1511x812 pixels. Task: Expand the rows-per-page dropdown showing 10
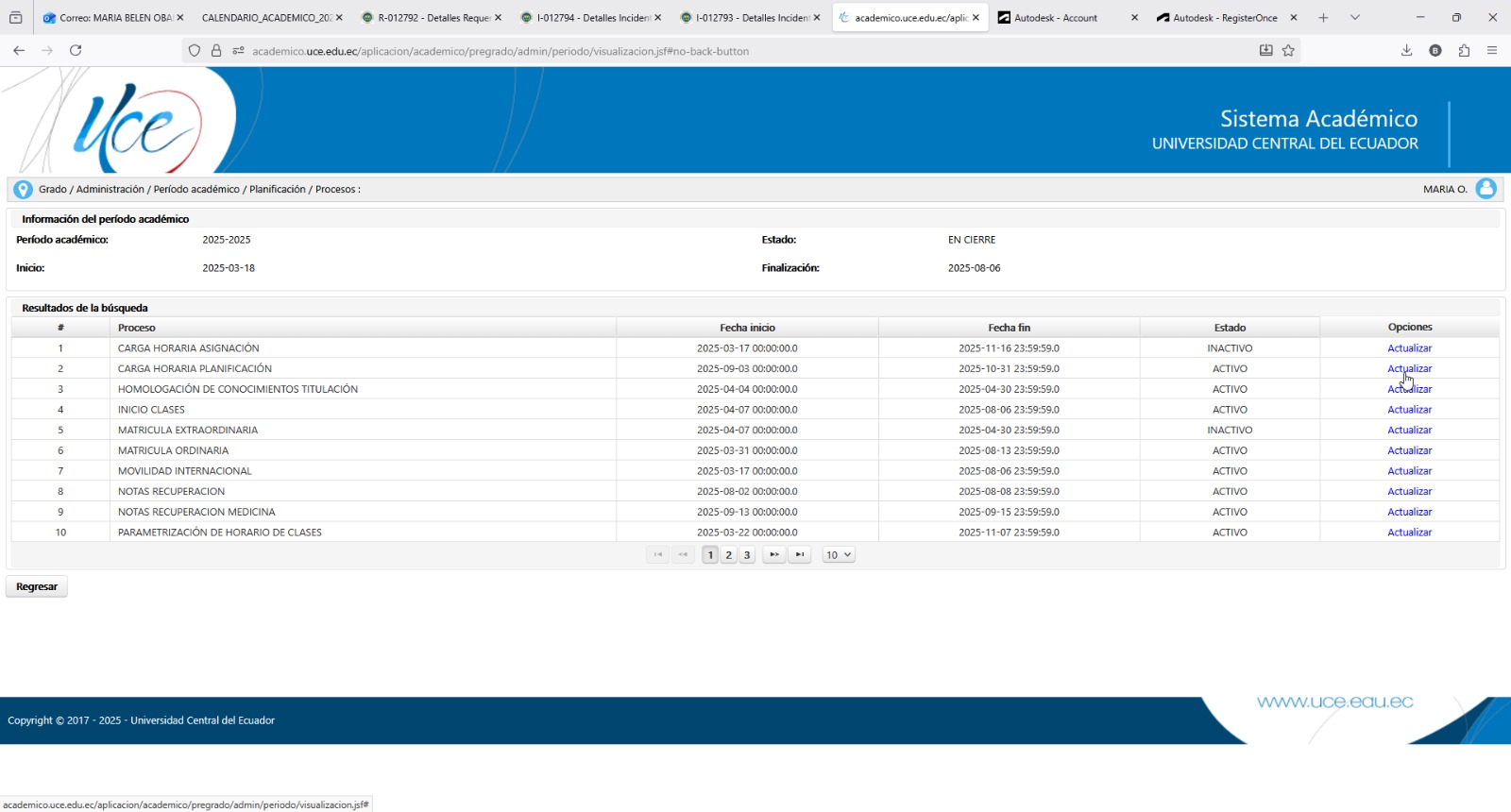pos(838,555)
